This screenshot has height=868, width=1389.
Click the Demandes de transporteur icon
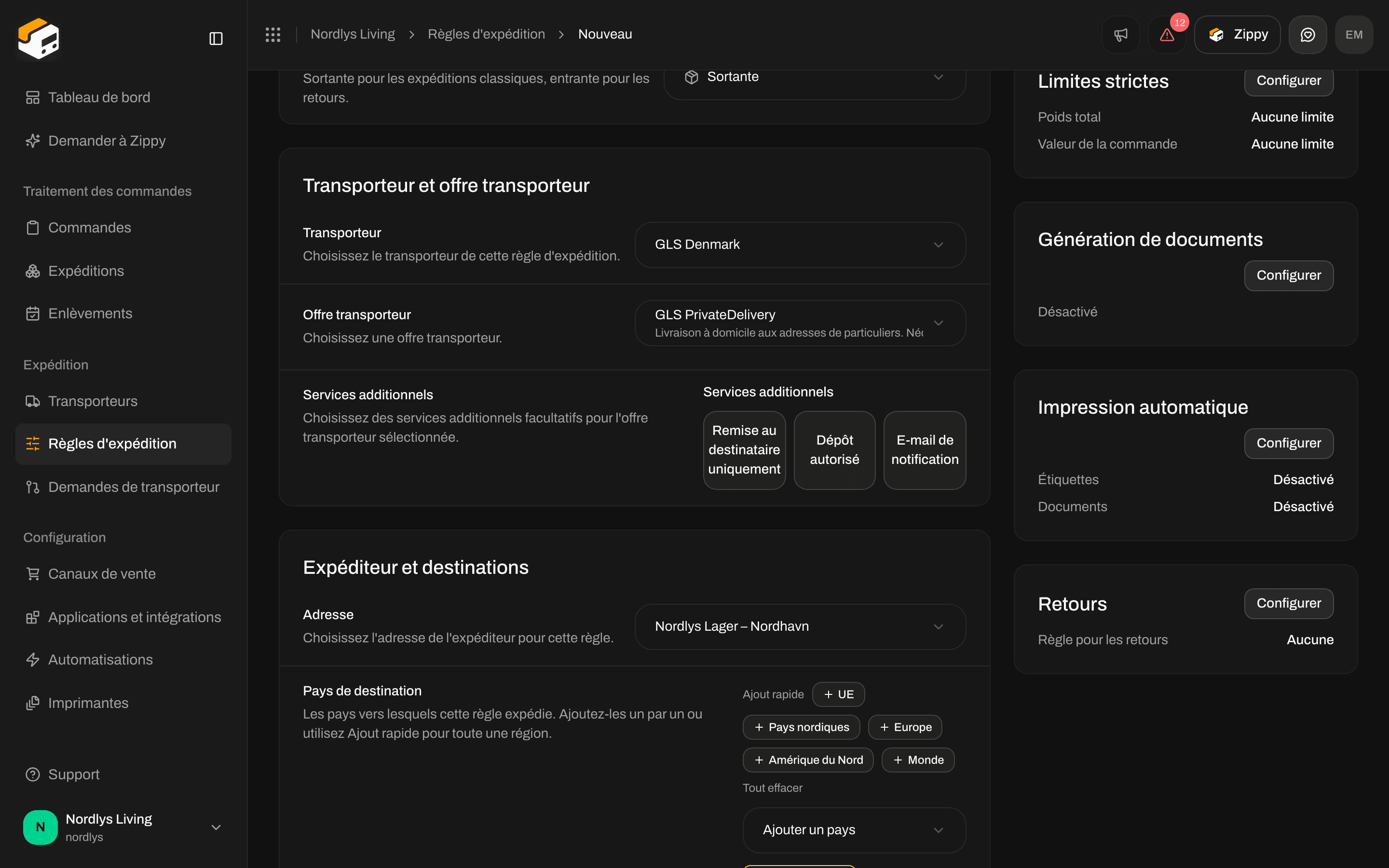pyautogui.click(x=33, y=488)
